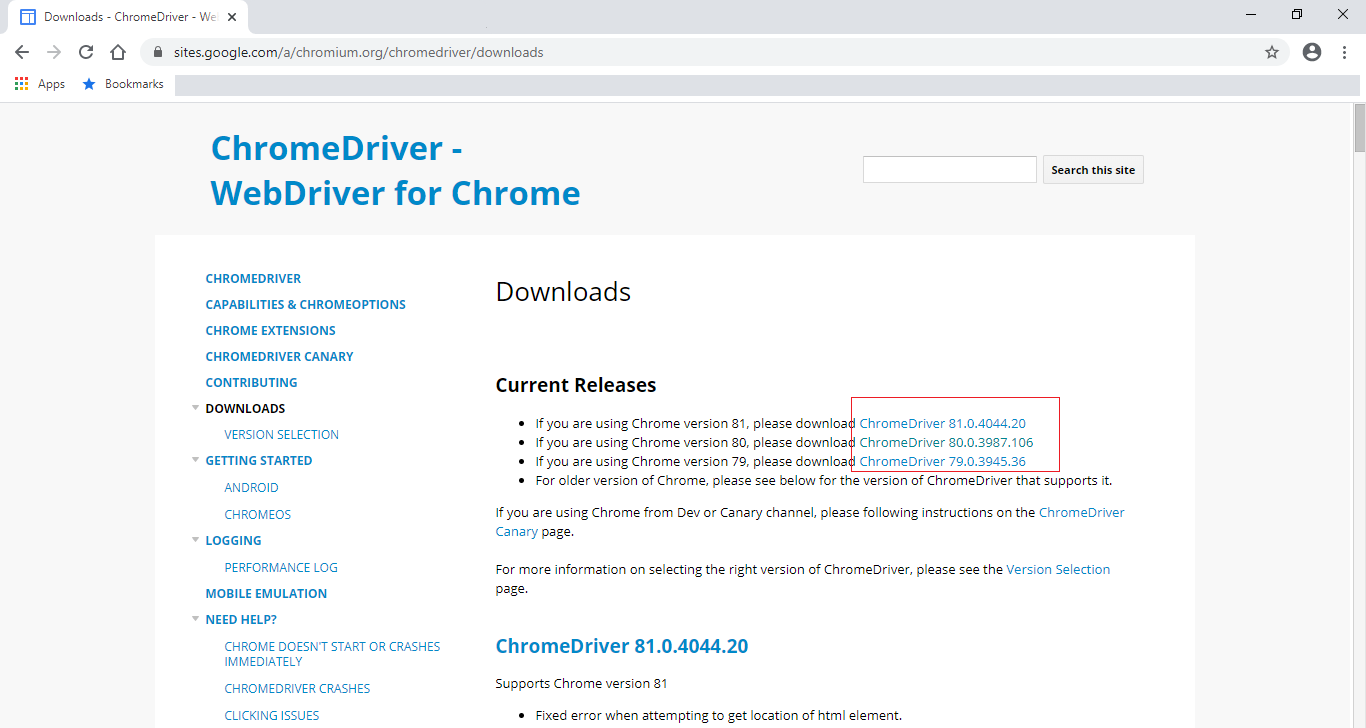The height and width of the screenshot is (728, 1366).
Task: Open VERSION SELECTION sidebar sub-item
Action: [x=282, y=435]
